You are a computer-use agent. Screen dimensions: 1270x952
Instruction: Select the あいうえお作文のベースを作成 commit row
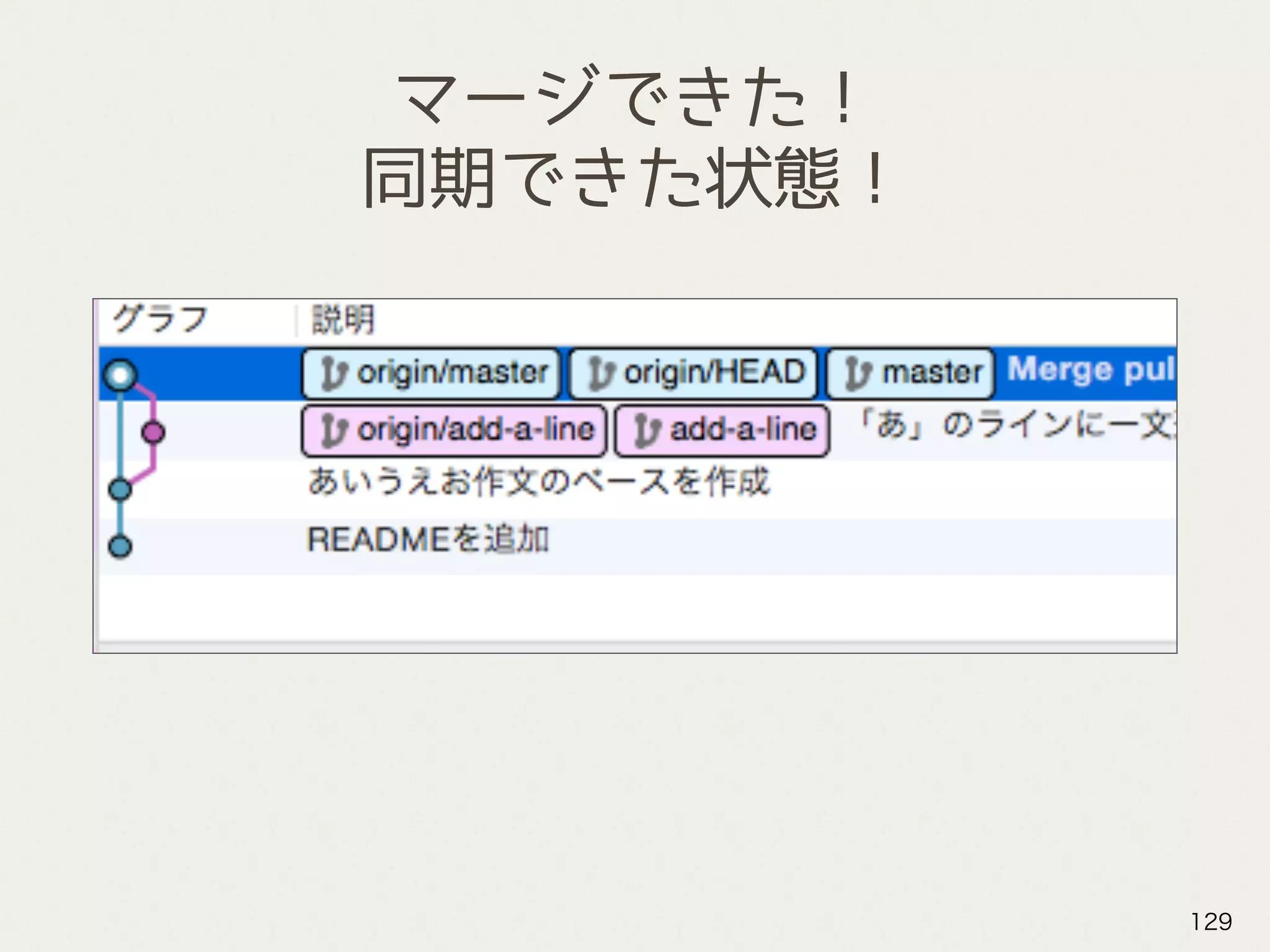[538, 482]
